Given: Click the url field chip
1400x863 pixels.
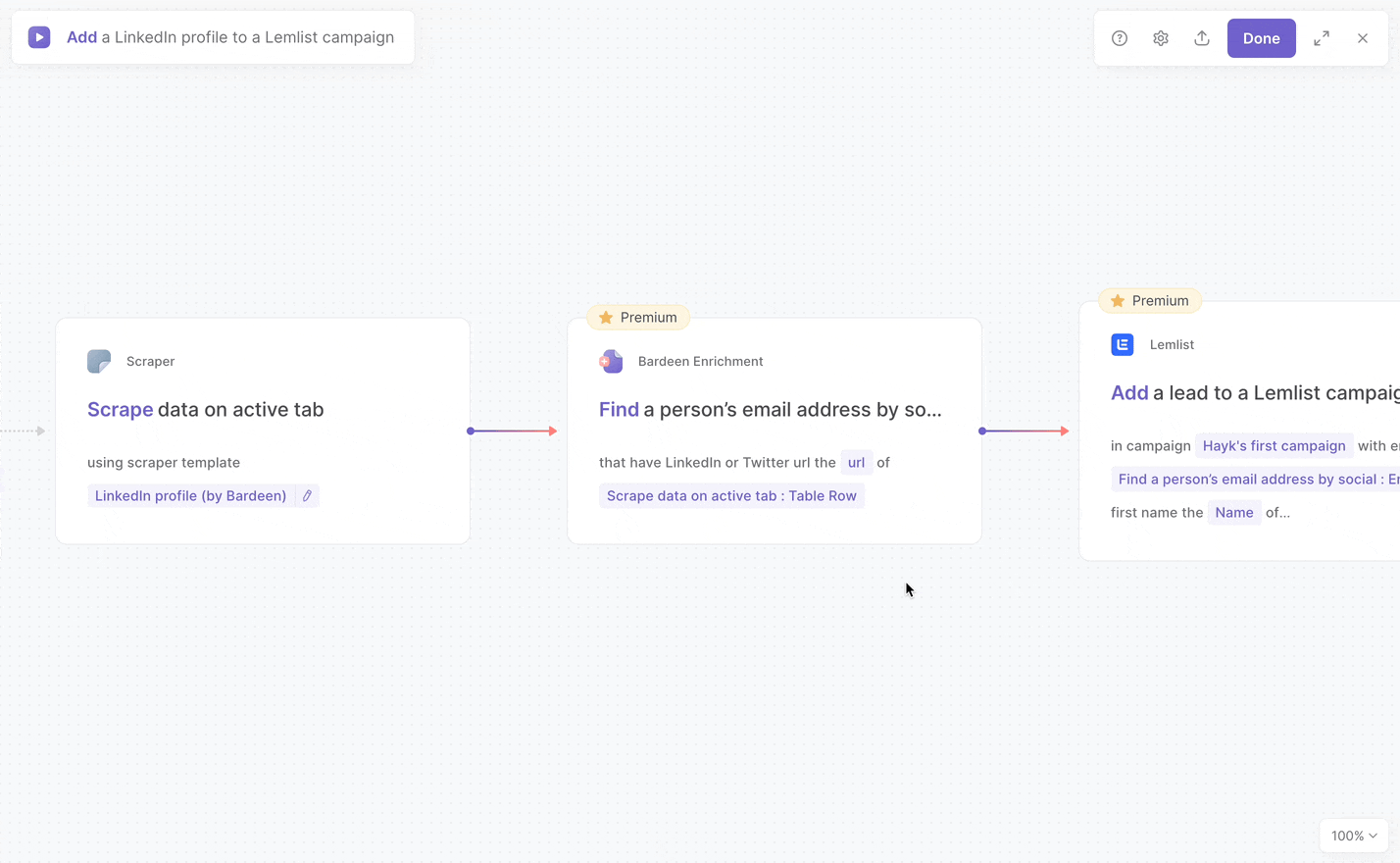Looking at the screenshot, I should click(x=856, y=463).
